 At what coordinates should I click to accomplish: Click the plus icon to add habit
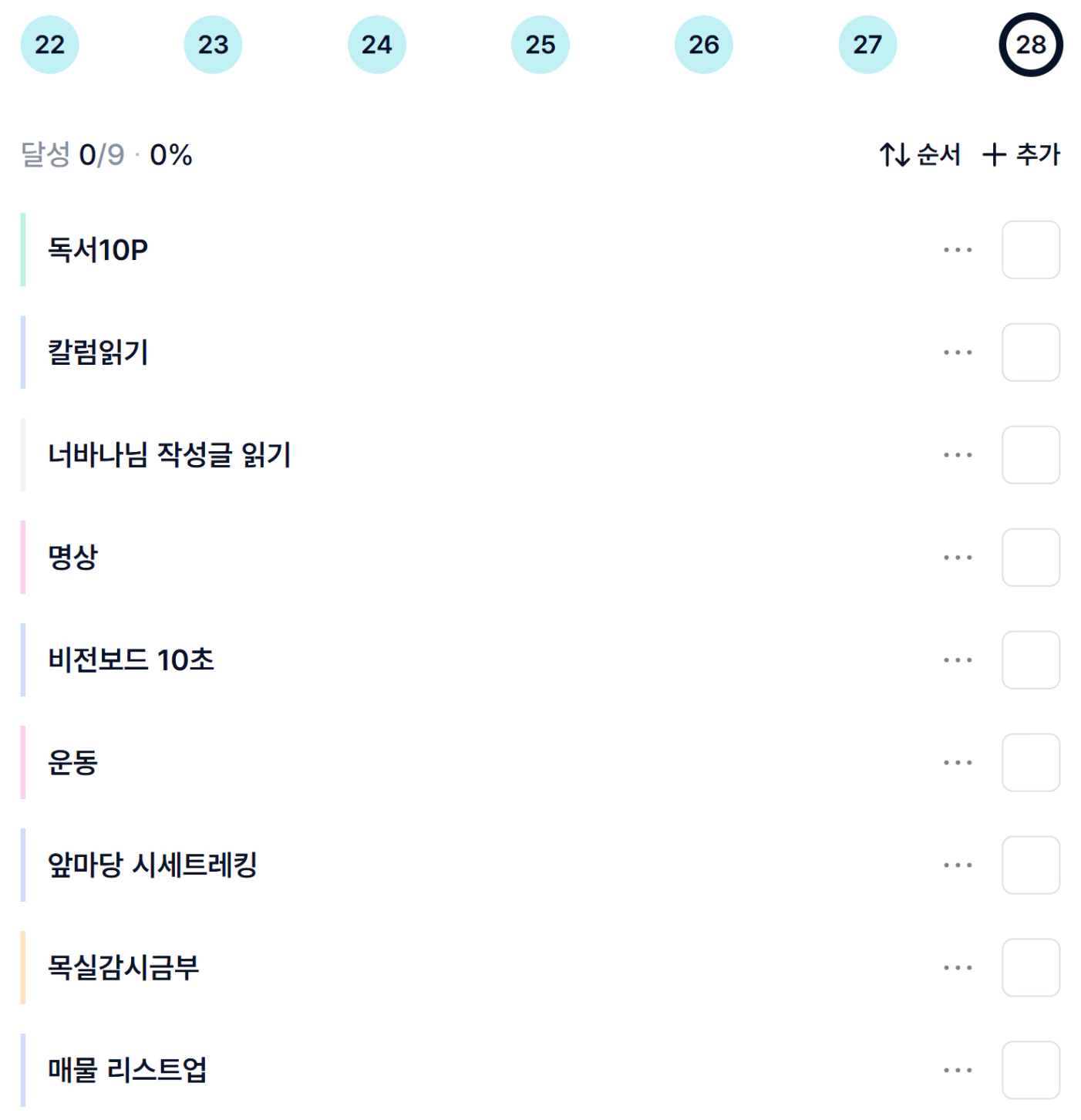coord(994,155)
